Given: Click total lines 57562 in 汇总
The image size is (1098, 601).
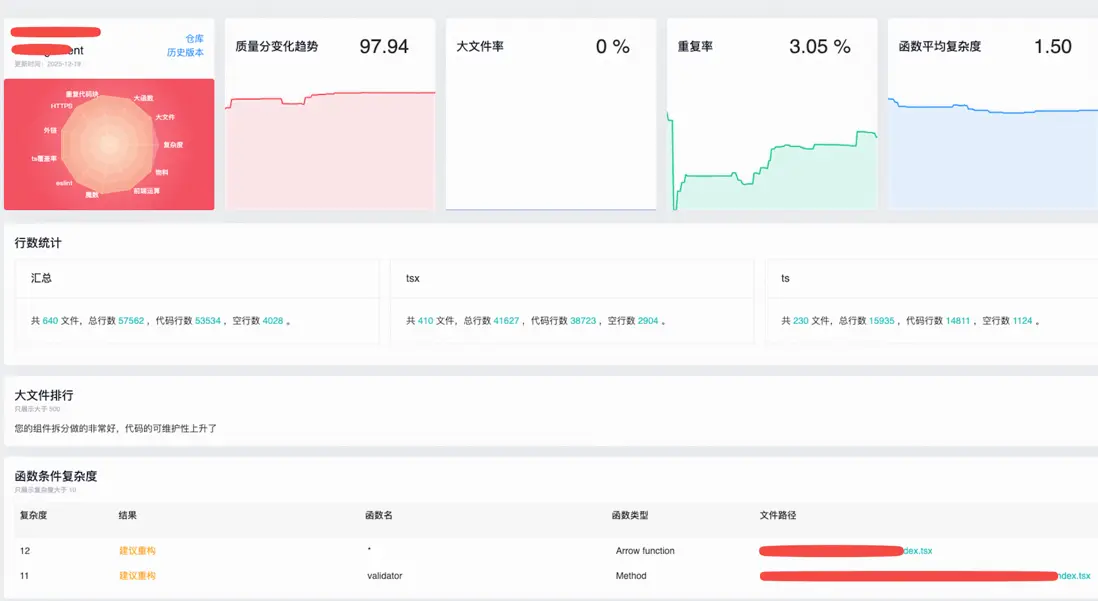Looking at the screenshot, I should tap(131, 321).
